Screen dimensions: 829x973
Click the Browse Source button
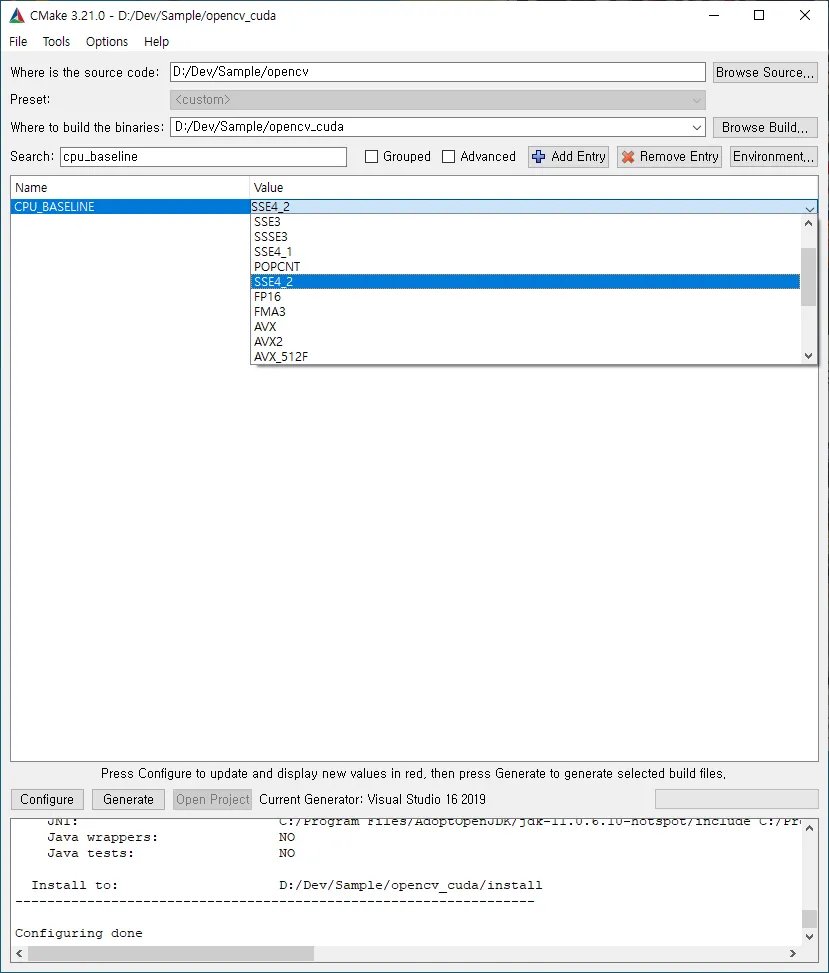764,73
